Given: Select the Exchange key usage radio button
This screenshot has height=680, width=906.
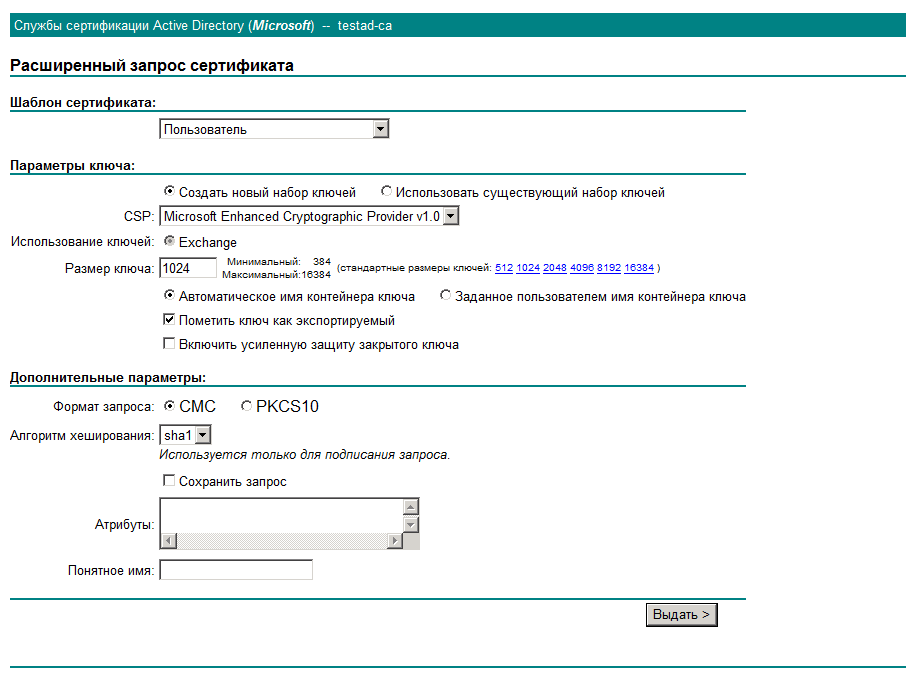Looking at the screenshot, I should point(169,240).
